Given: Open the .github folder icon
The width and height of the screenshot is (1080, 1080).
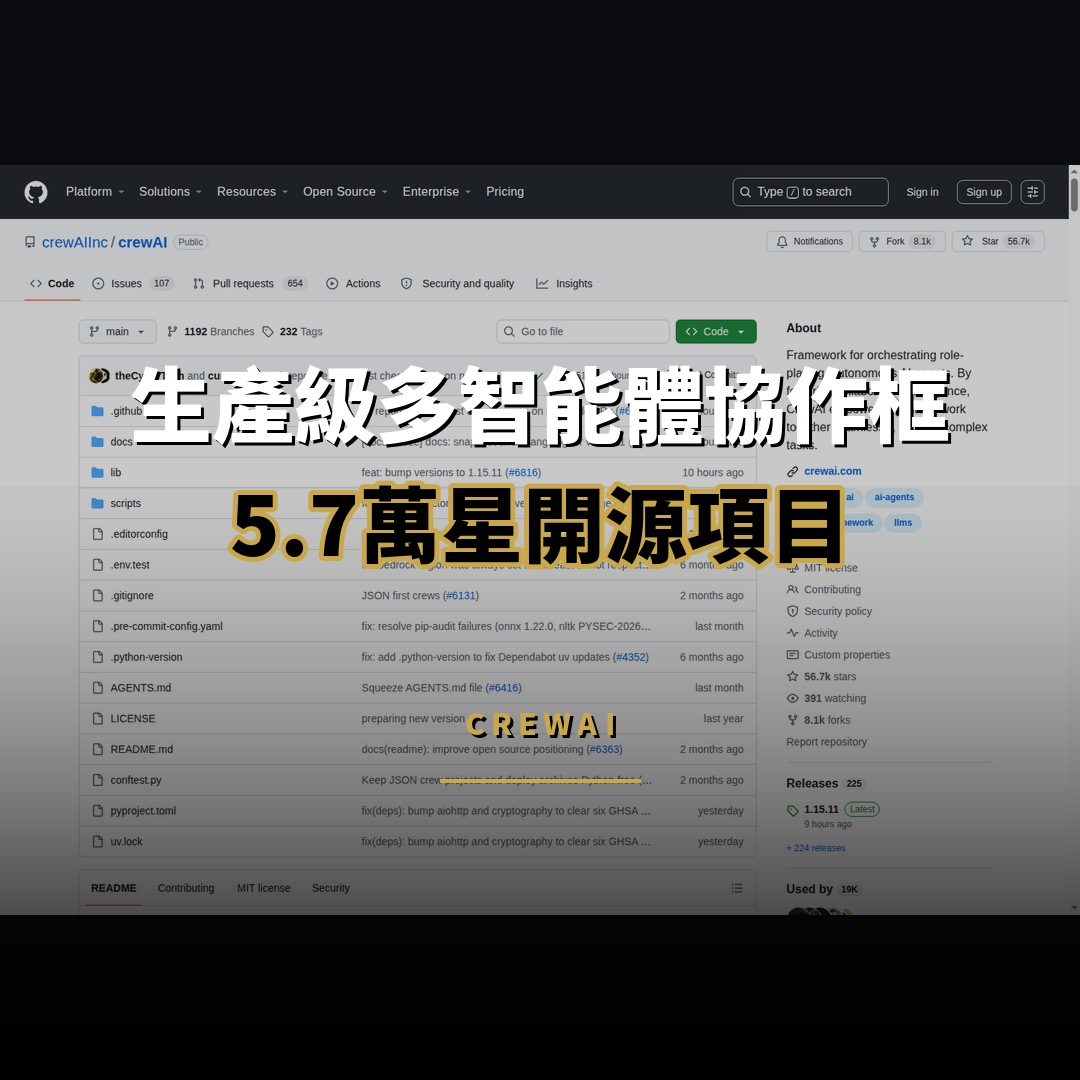Looking at the screenshot, I should (x=97, y=411).
